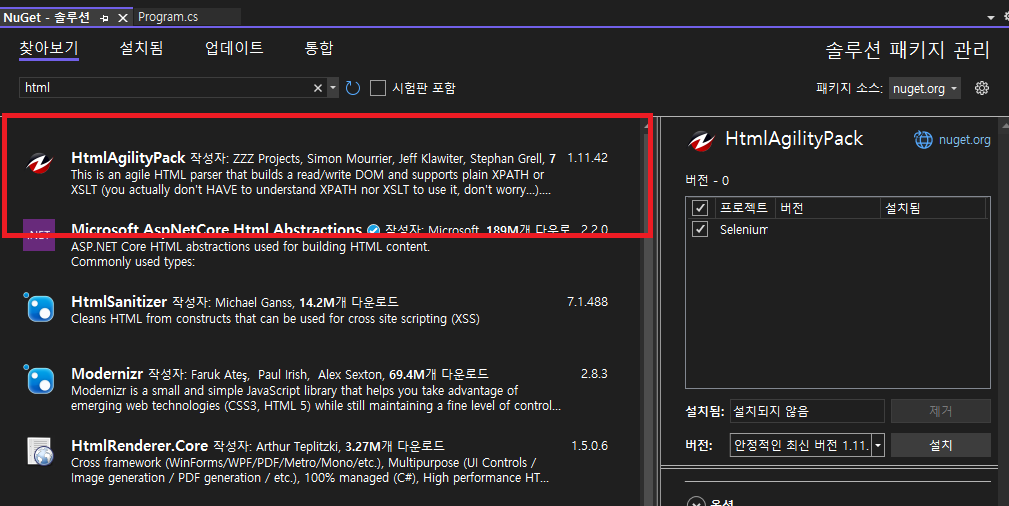Select the Modernizr package title
Viewport: 1009px width, 506px height.
click(107, 373)
